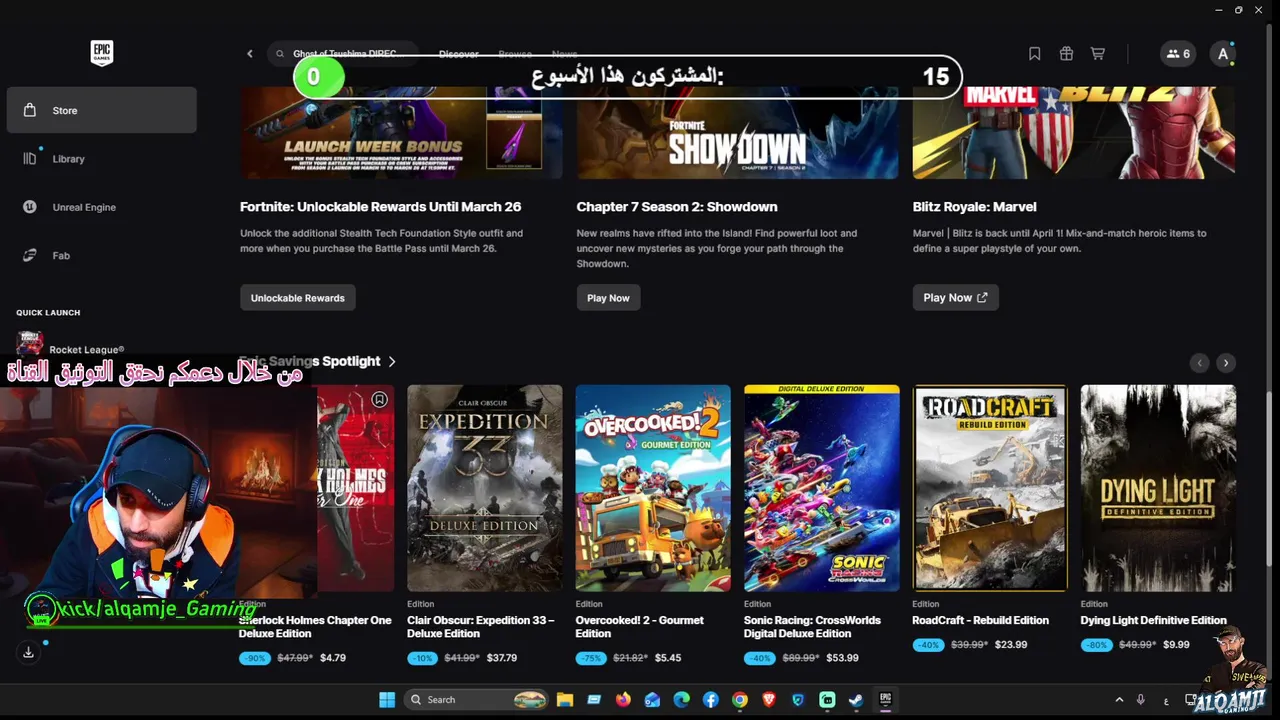Viewport: 1280px width, 720px height.
Task: Show next Epic Savings carousel items
Action: click(x=1226, y=363)
